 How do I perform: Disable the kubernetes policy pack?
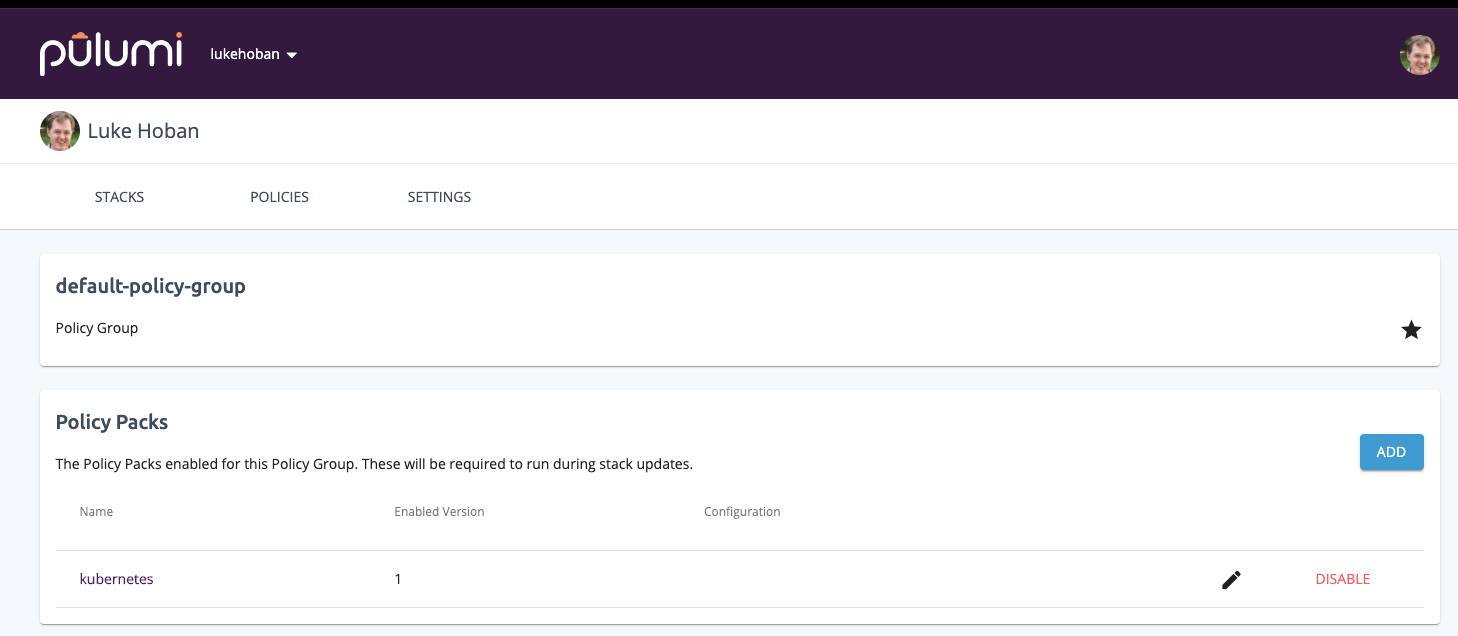point(1342,579)
